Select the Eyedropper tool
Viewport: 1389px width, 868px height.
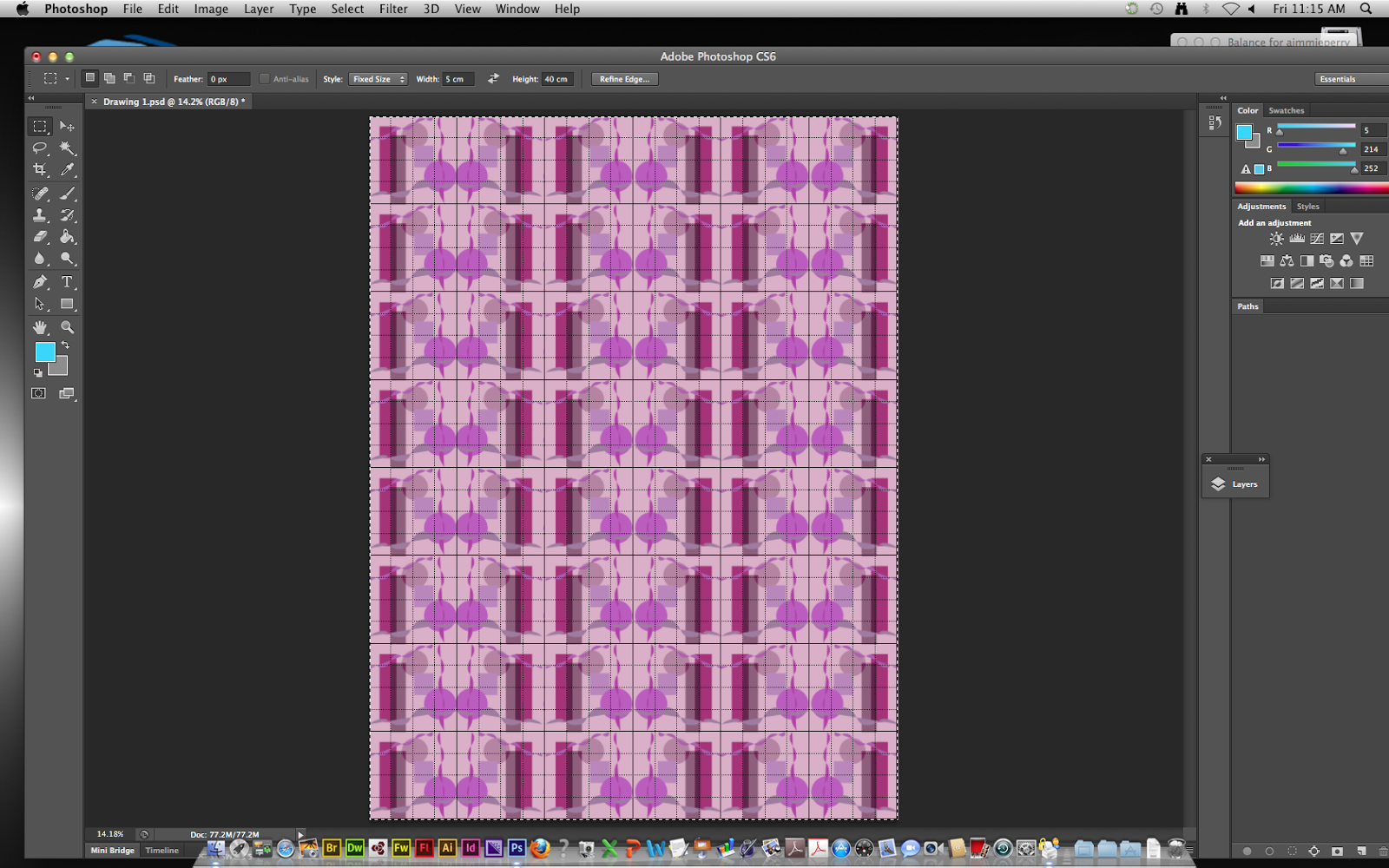(69, 170)
